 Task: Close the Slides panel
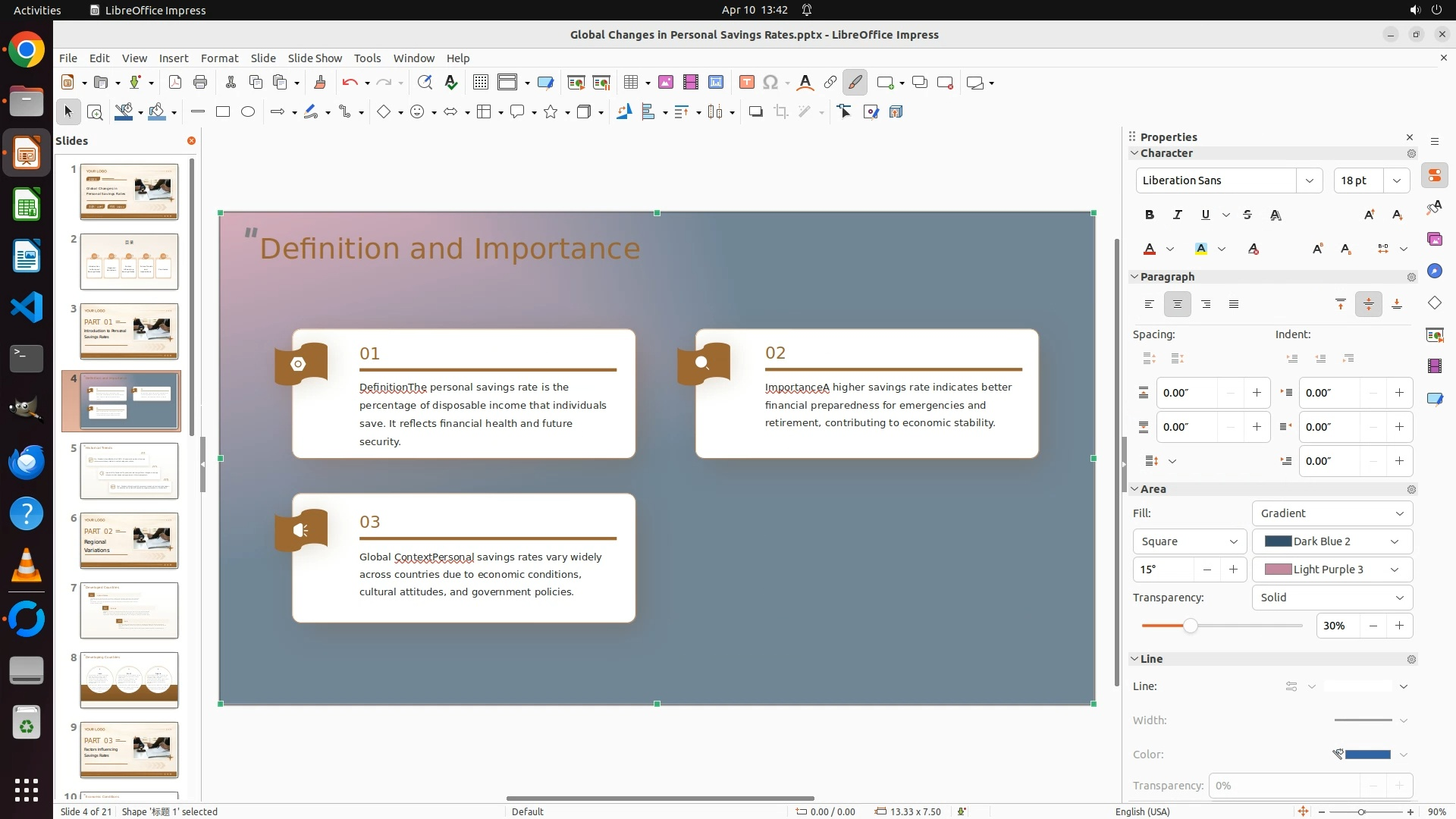coord(191,141)
